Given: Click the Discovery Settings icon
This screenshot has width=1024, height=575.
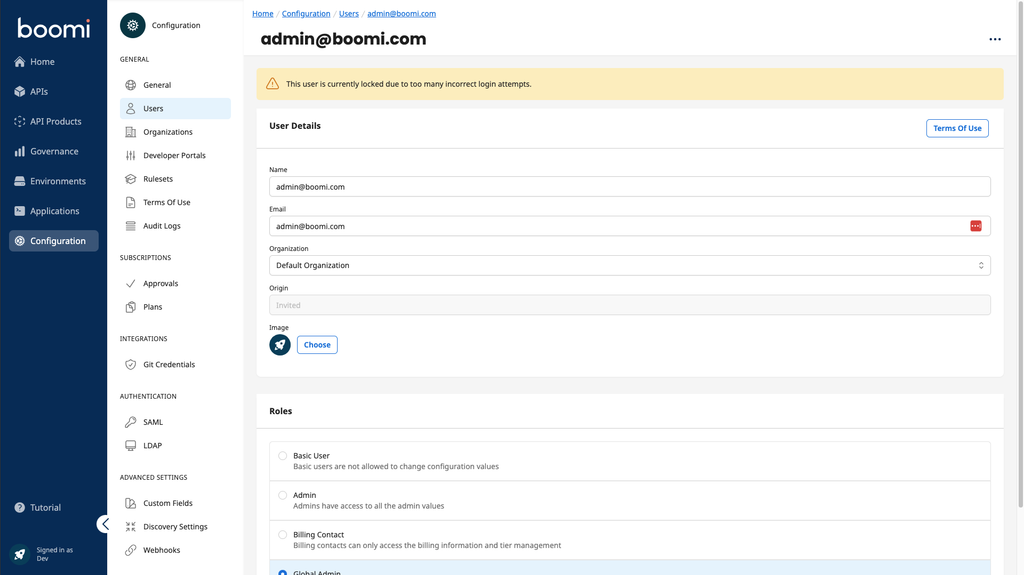Looking at the screenshot, I should 131,527.
